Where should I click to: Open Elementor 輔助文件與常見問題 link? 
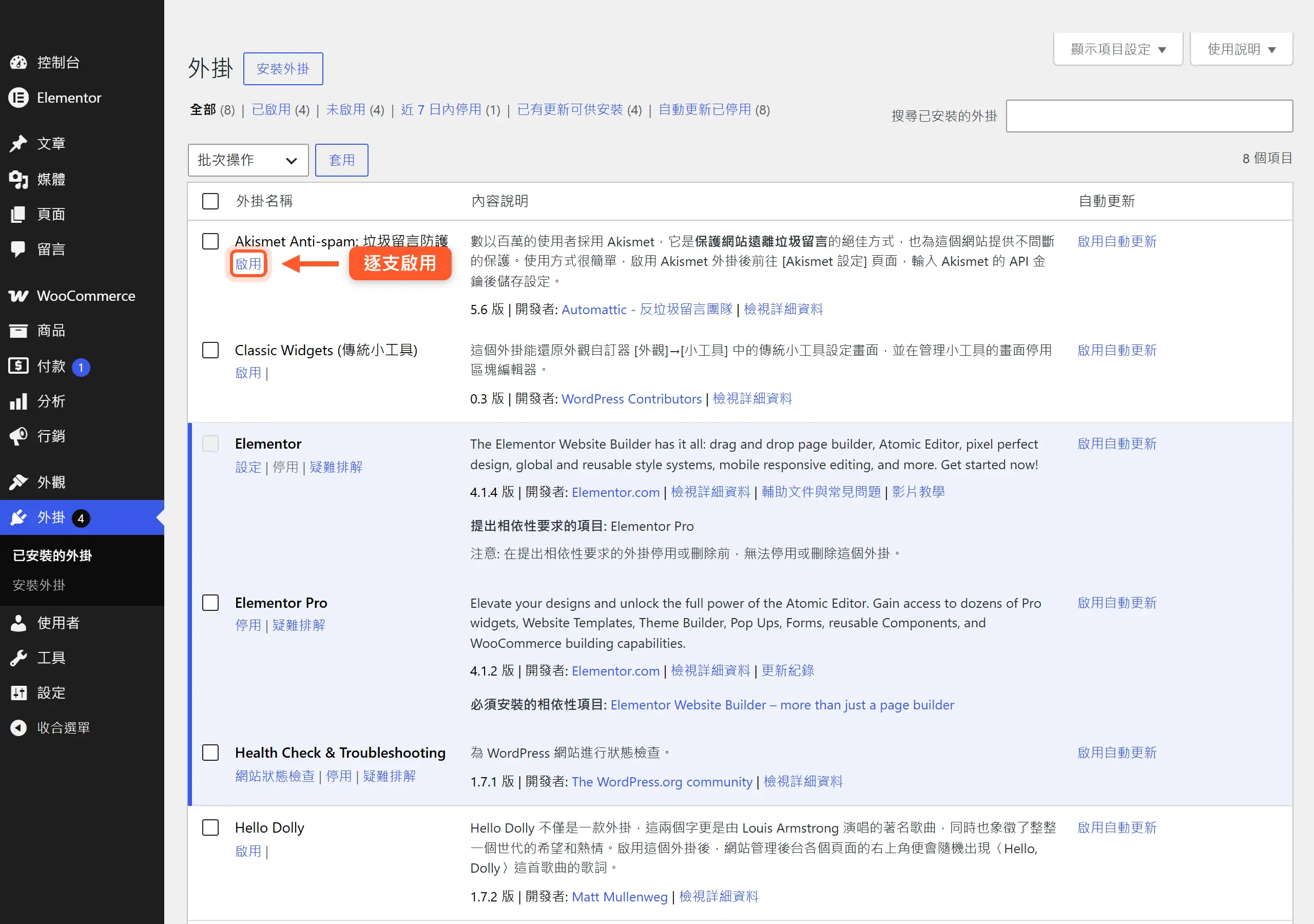(x=821, y=492)
